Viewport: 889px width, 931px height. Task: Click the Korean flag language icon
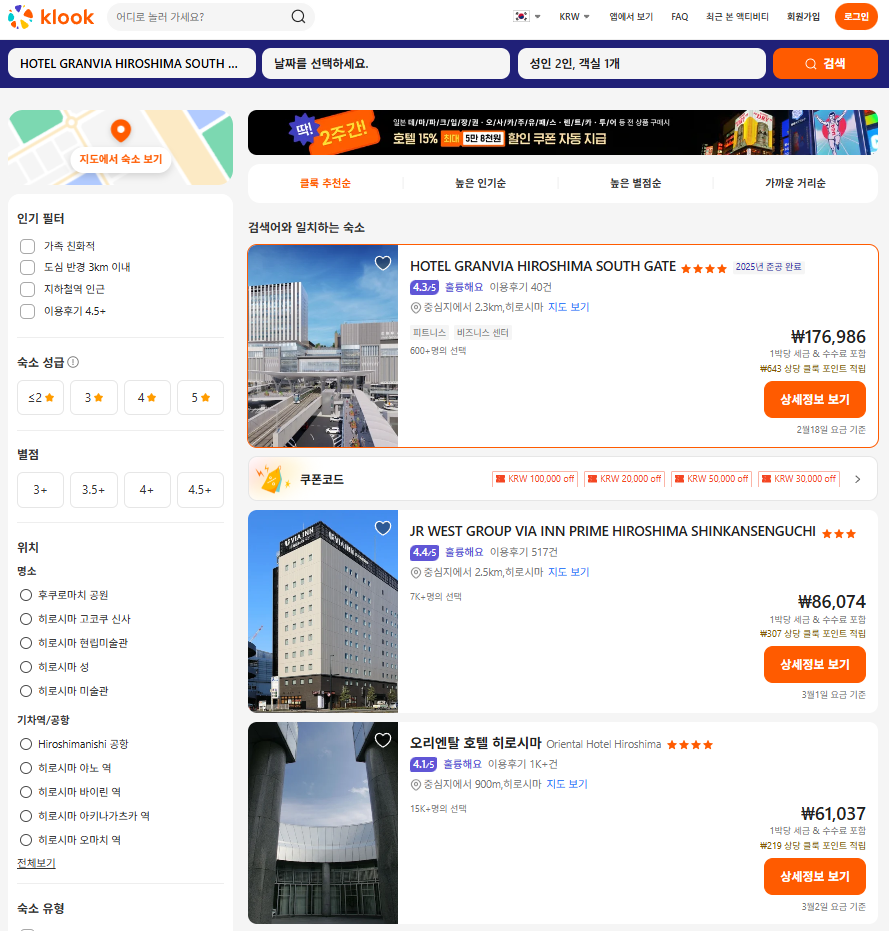(521, 17)
